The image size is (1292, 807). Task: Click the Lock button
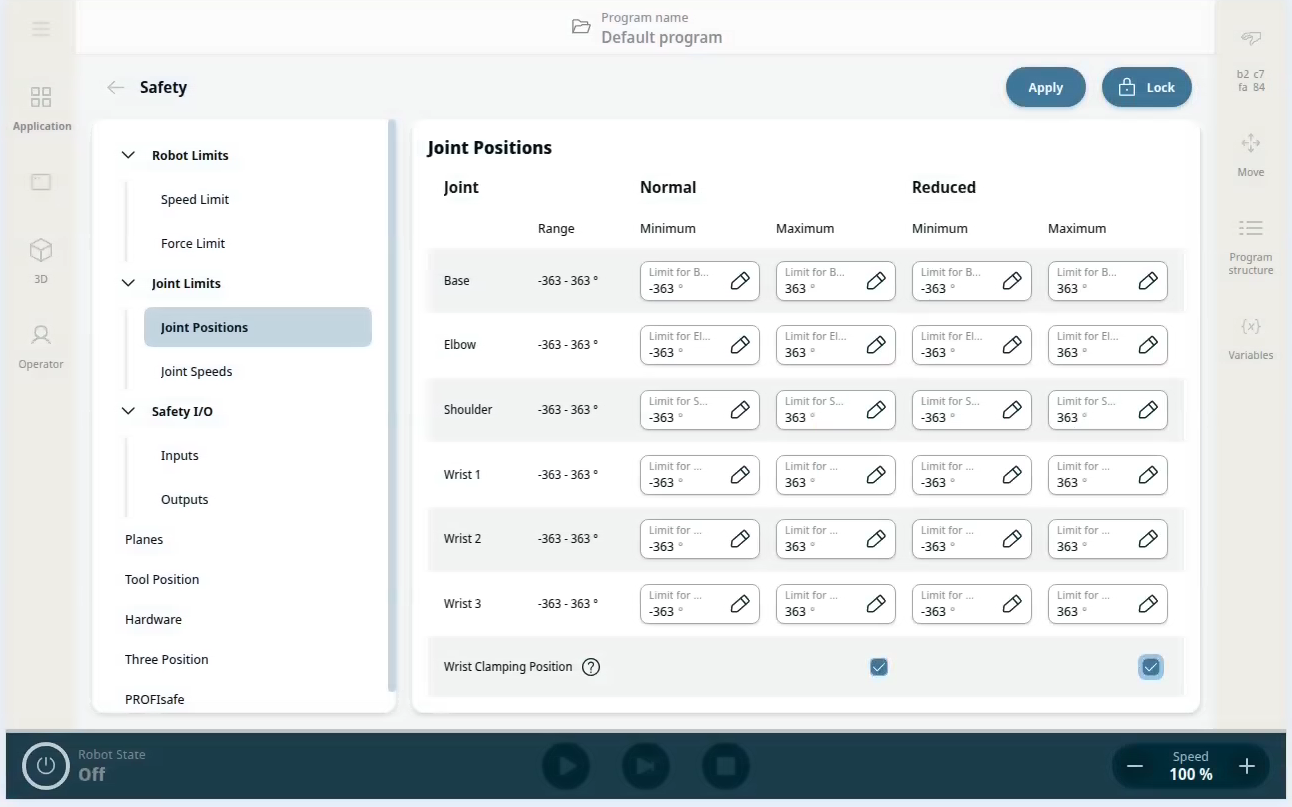click(1146, 87)
